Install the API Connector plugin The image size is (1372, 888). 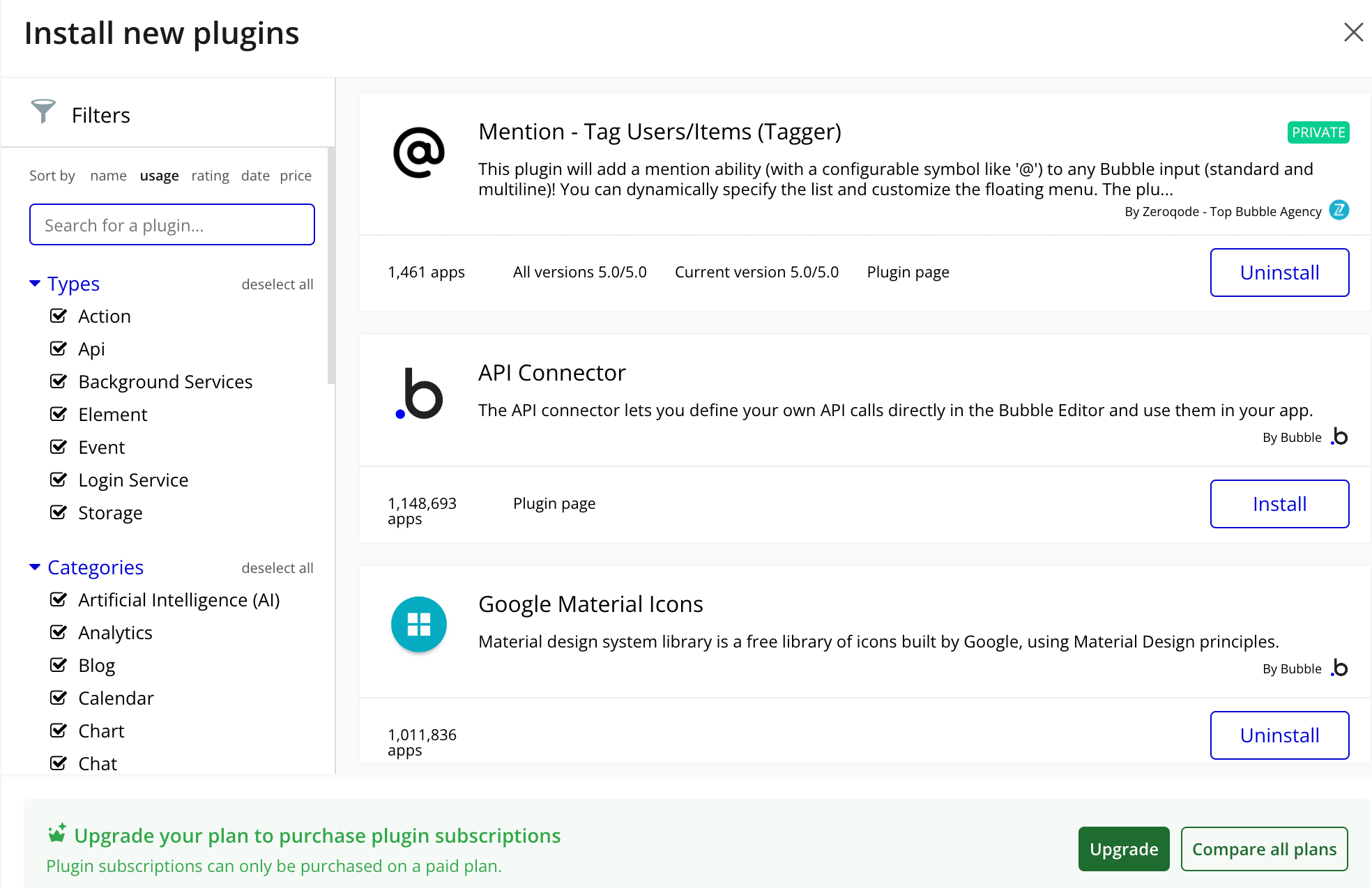1279,504
